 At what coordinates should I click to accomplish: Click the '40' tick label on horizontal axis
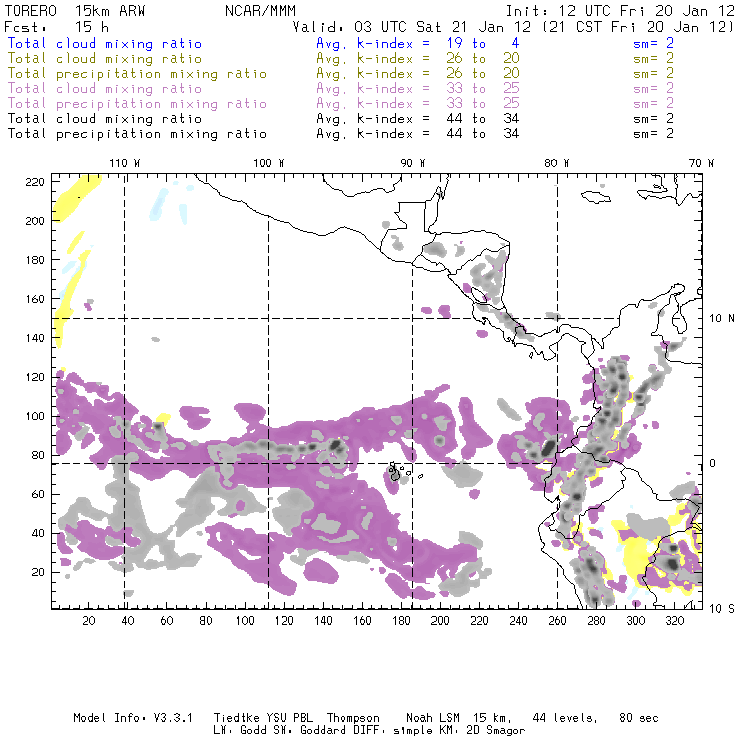coord(128,621)
